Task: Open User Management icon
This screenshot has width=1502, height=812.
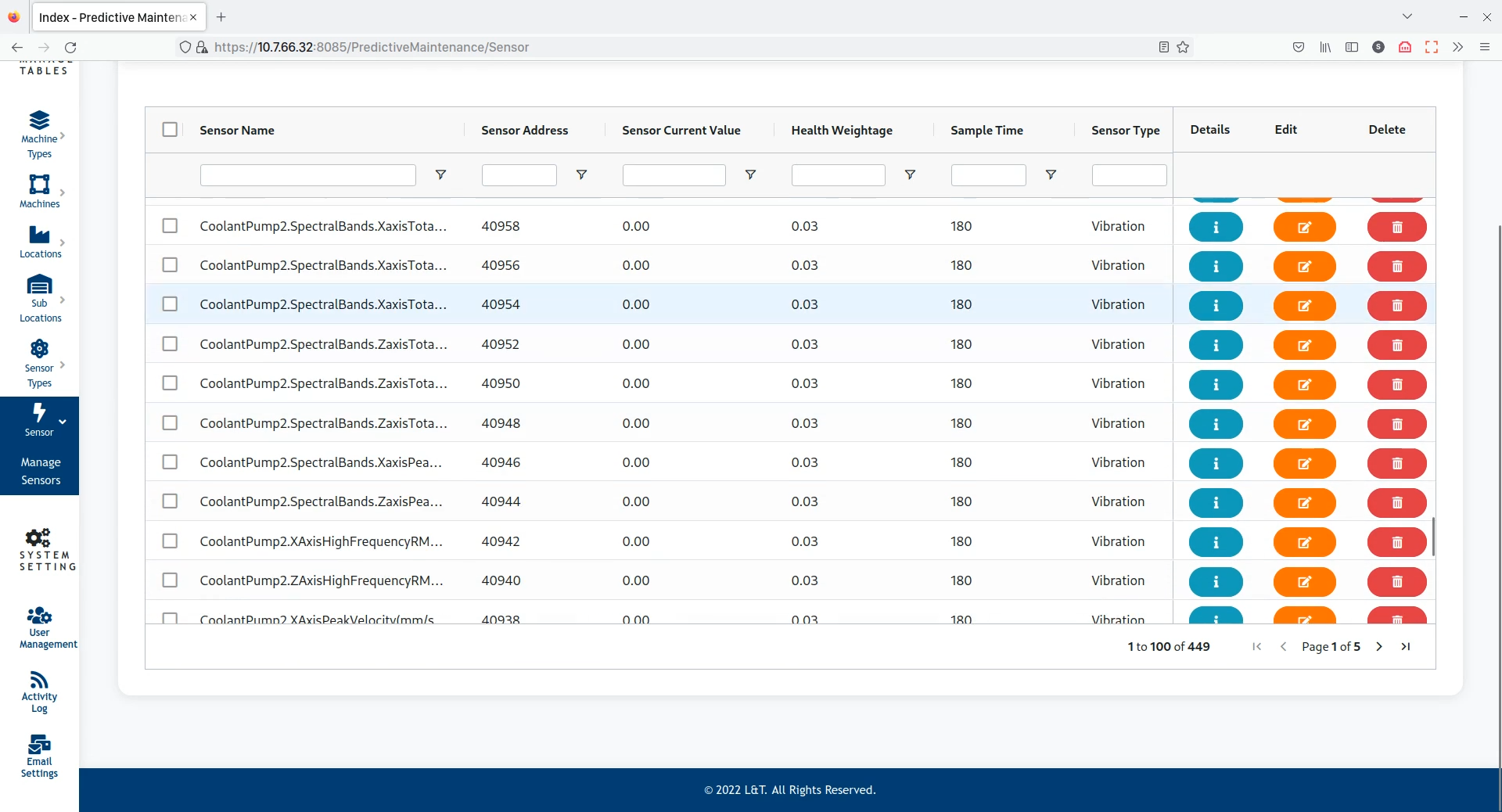Action: (x=39, y=616)
